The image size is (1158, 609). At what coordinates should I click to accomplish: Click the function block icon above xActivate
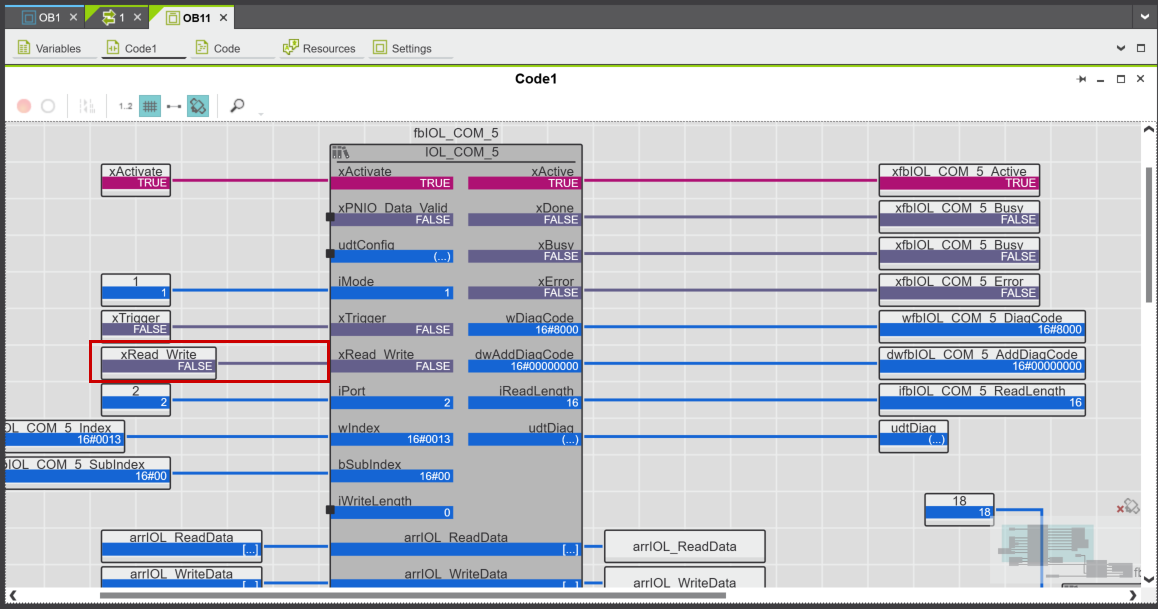(340, 153)
